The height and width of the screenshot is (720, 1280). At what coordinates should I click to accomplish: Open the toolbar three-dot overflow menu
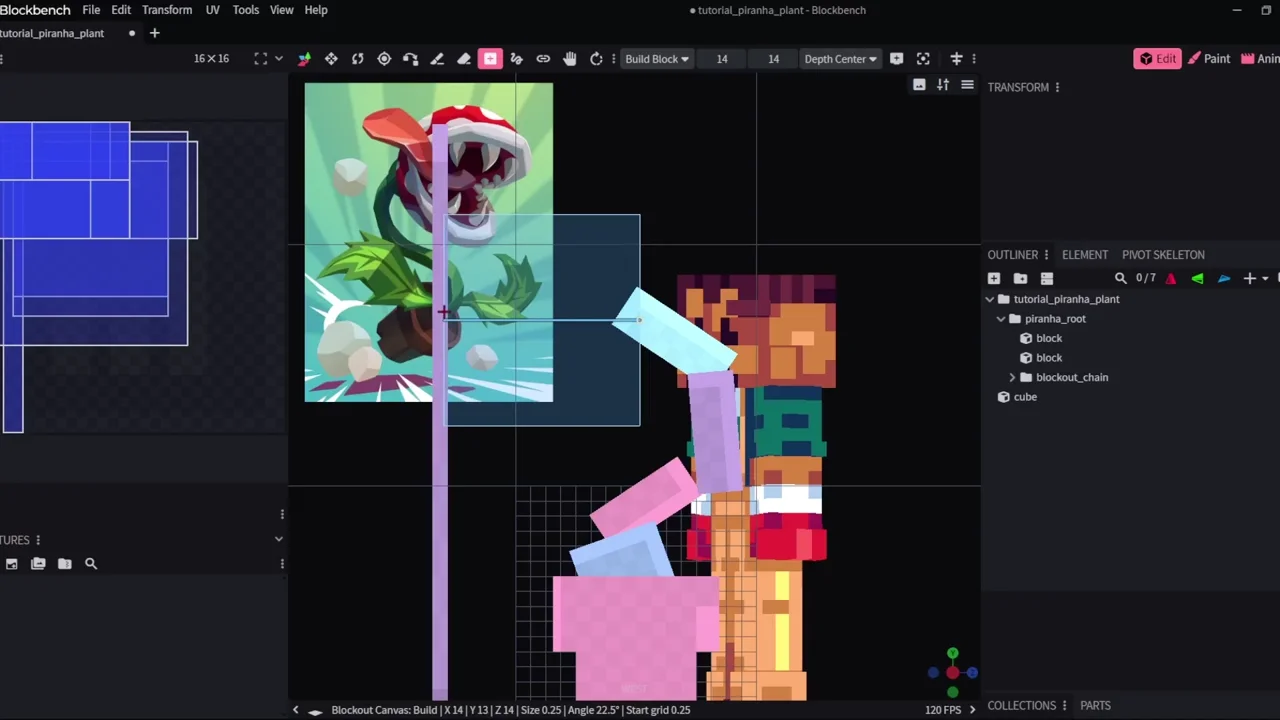[974, 59]
